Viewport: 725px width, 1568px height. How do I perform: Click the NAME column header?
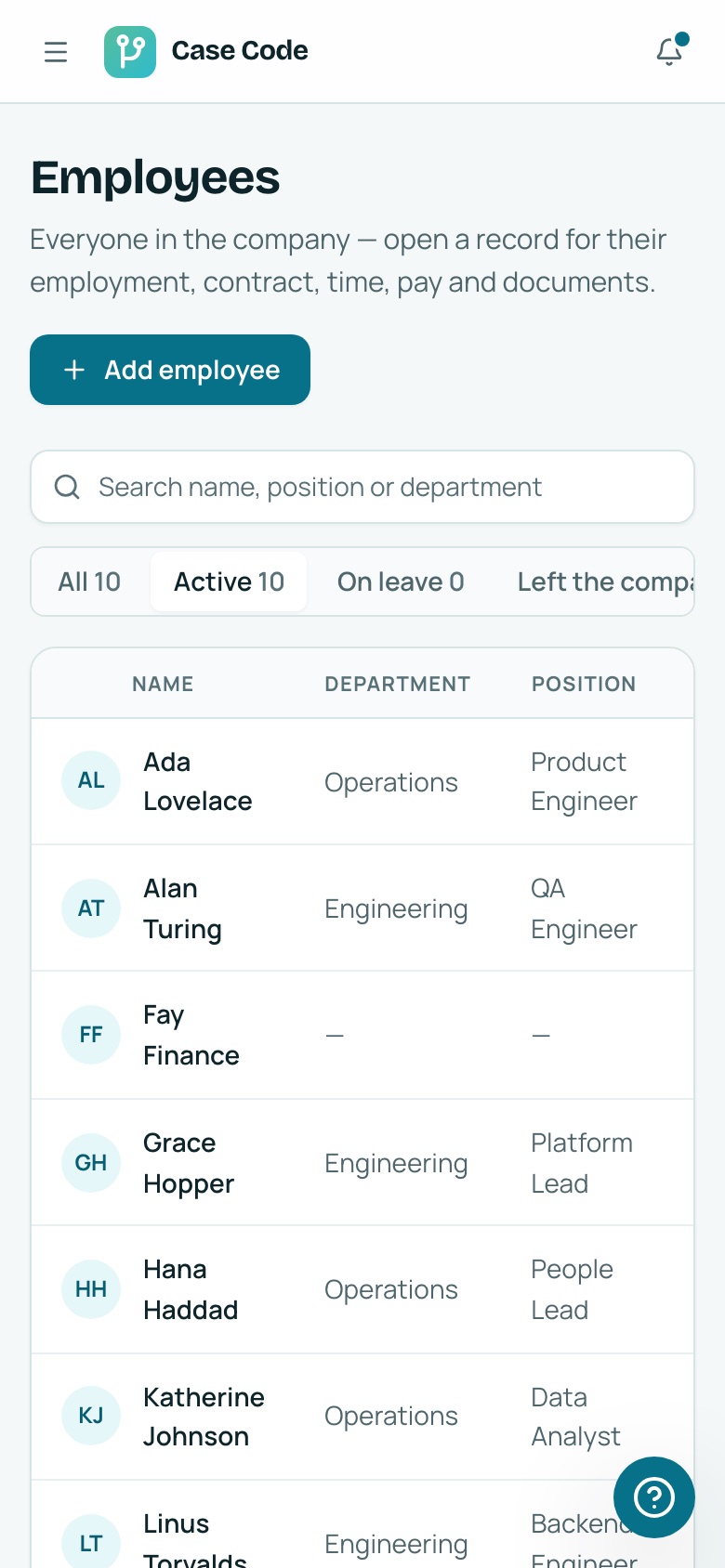pos(163,685)
